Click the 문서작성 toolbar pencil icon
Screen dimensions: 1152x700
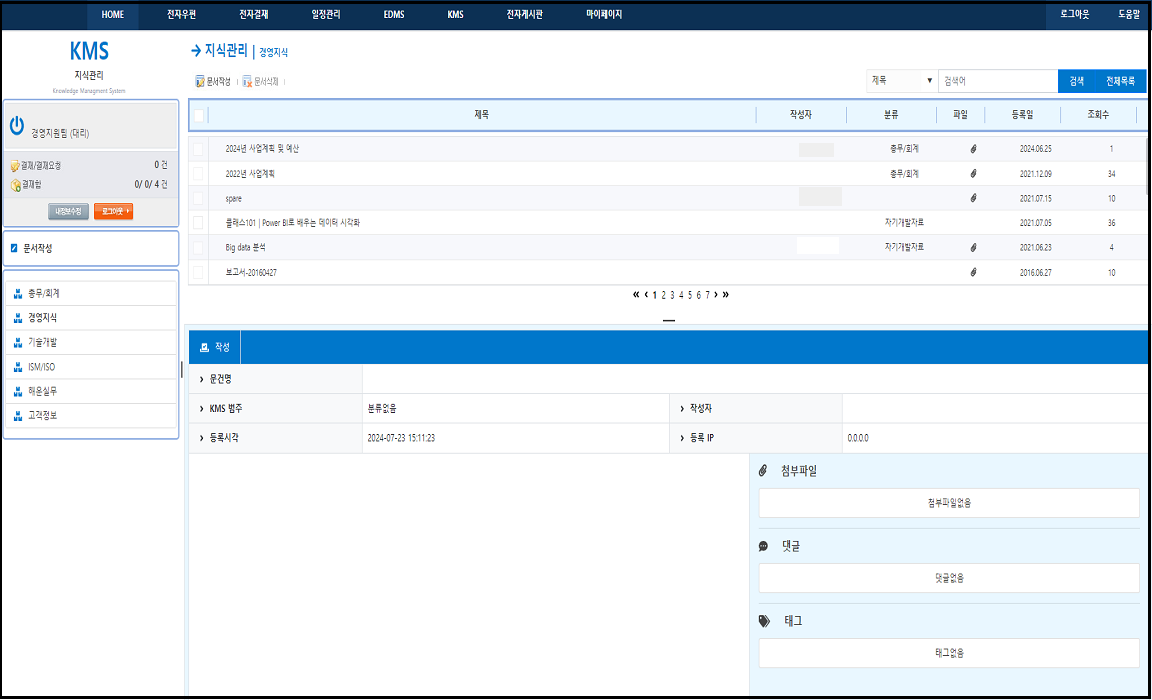pyautogui.click(x=200, y=82)
